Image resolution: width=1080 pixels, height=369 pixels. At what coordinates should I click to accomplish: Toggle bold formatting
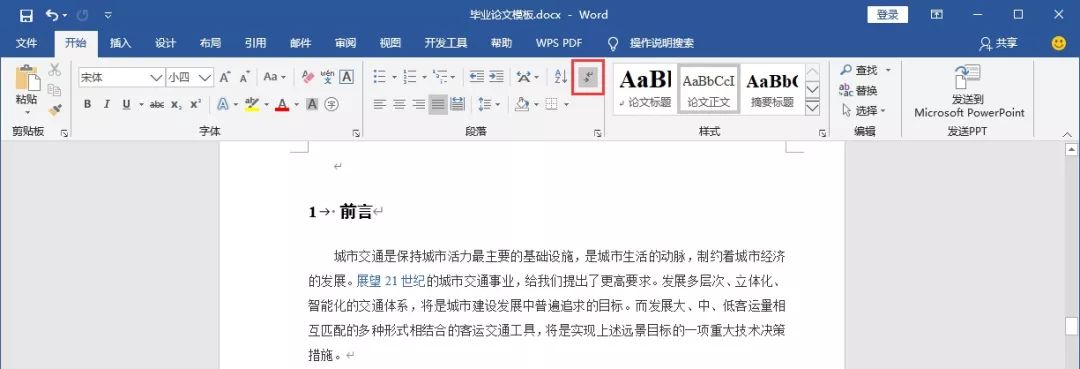point(87,105)
